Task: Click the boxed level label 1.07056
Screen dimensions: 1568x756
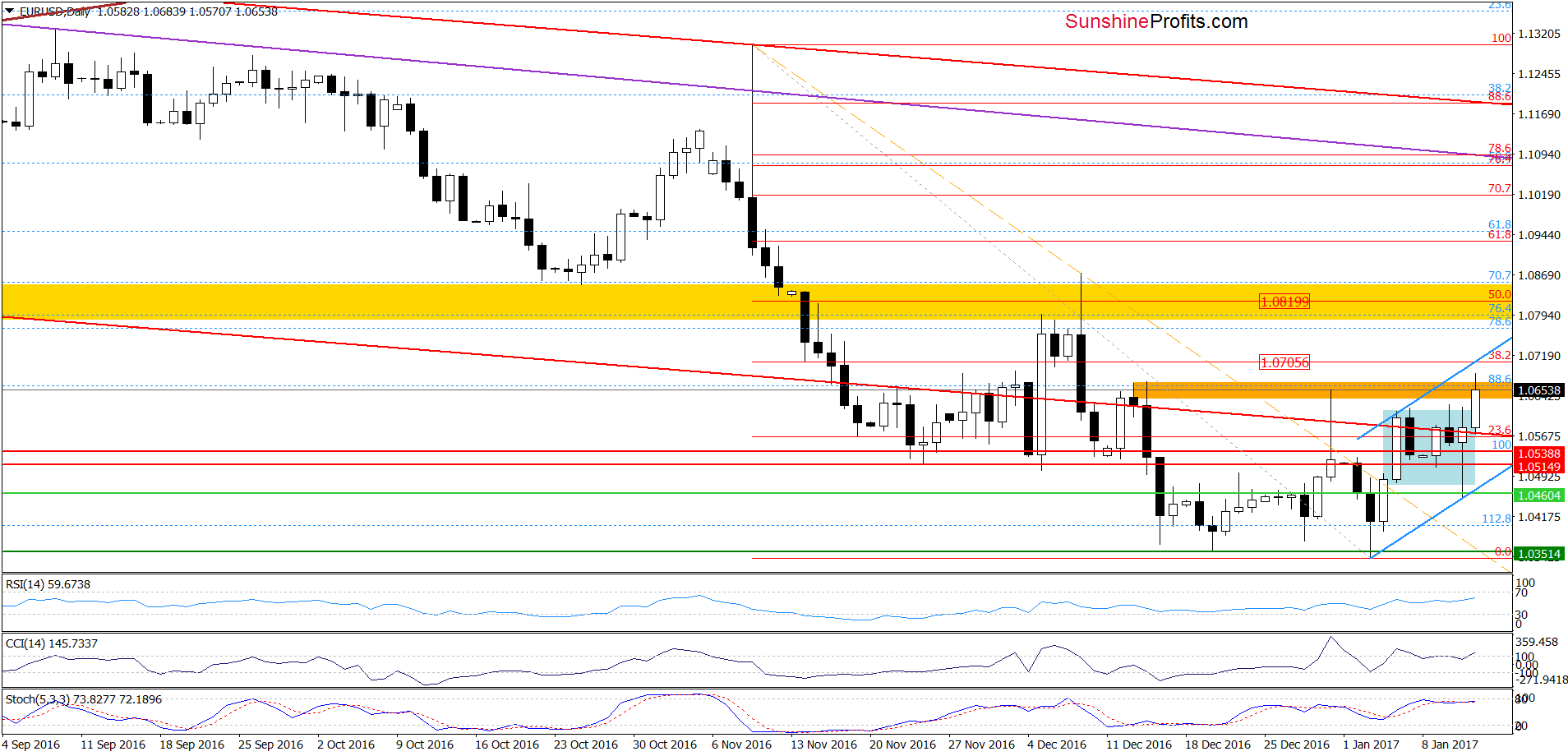Action: pyautogui.click(x=1284, y=362)
